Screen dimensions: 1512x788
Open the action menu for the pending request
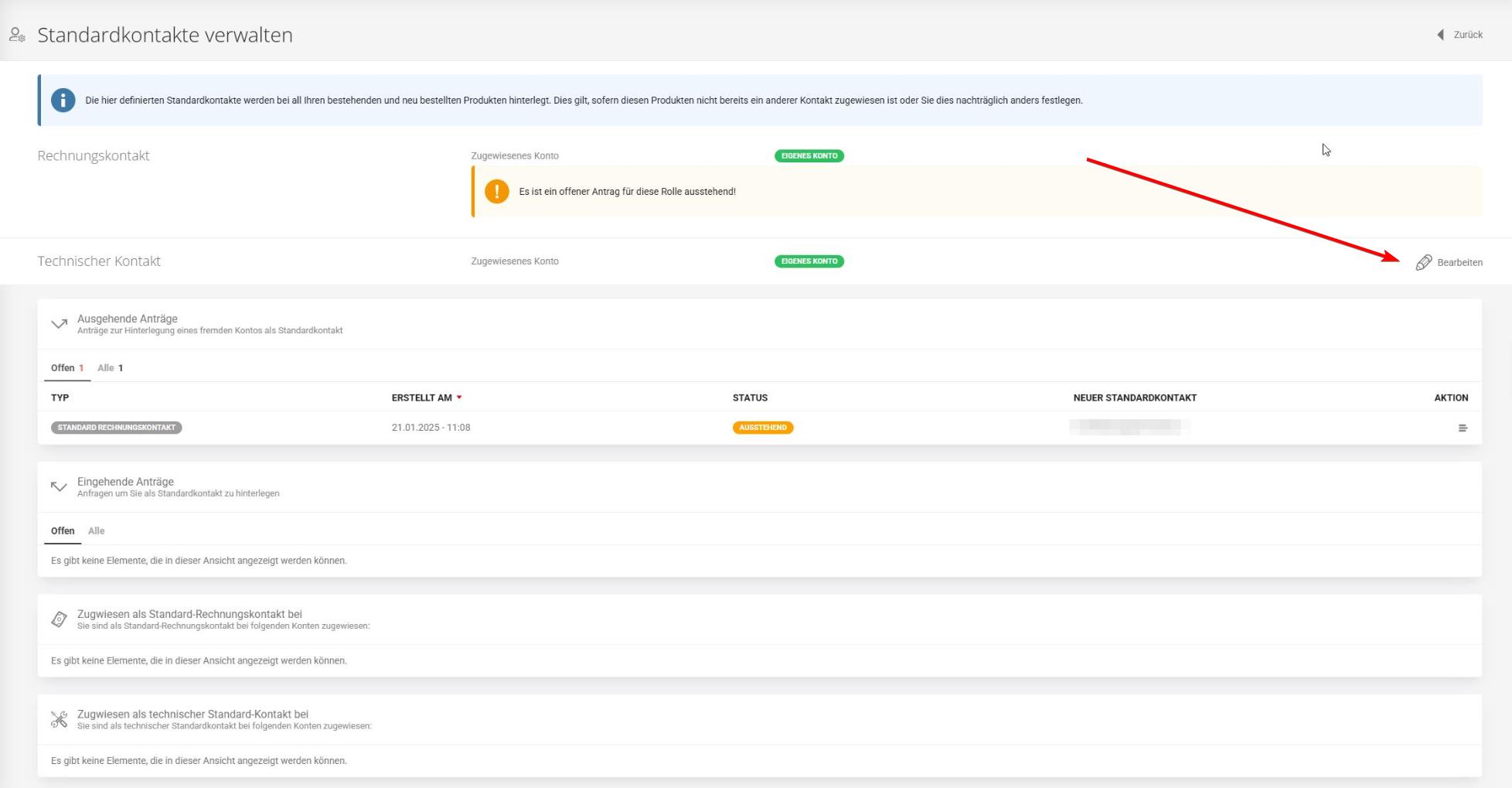click(x=1463, y=428)
